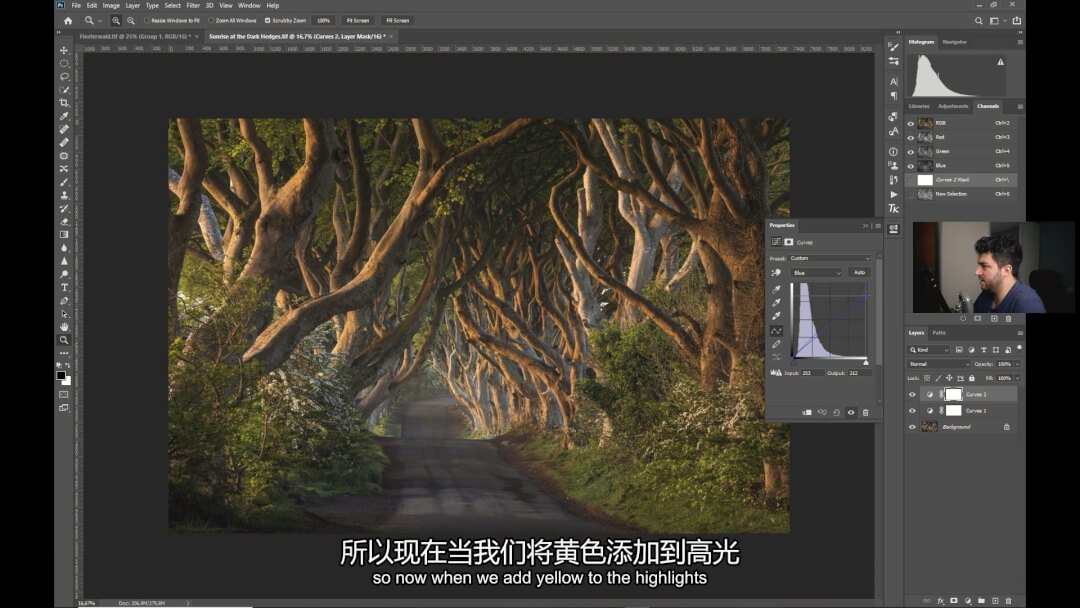Select the Zoom tool in the toolbar

pyautogui.click(x=64, y=339)
